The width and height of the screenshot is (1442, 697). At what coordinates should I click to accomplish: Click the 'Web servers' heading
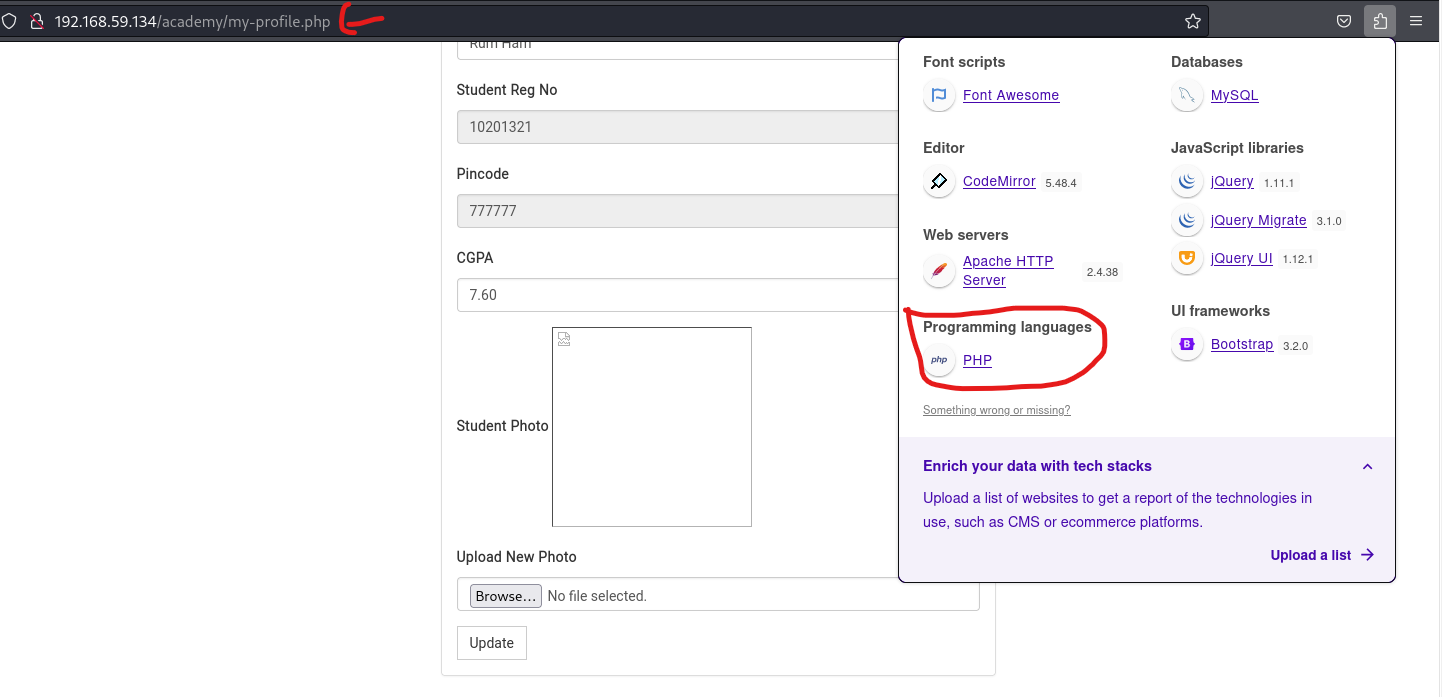pyautogui.click(x=965, y=234)
